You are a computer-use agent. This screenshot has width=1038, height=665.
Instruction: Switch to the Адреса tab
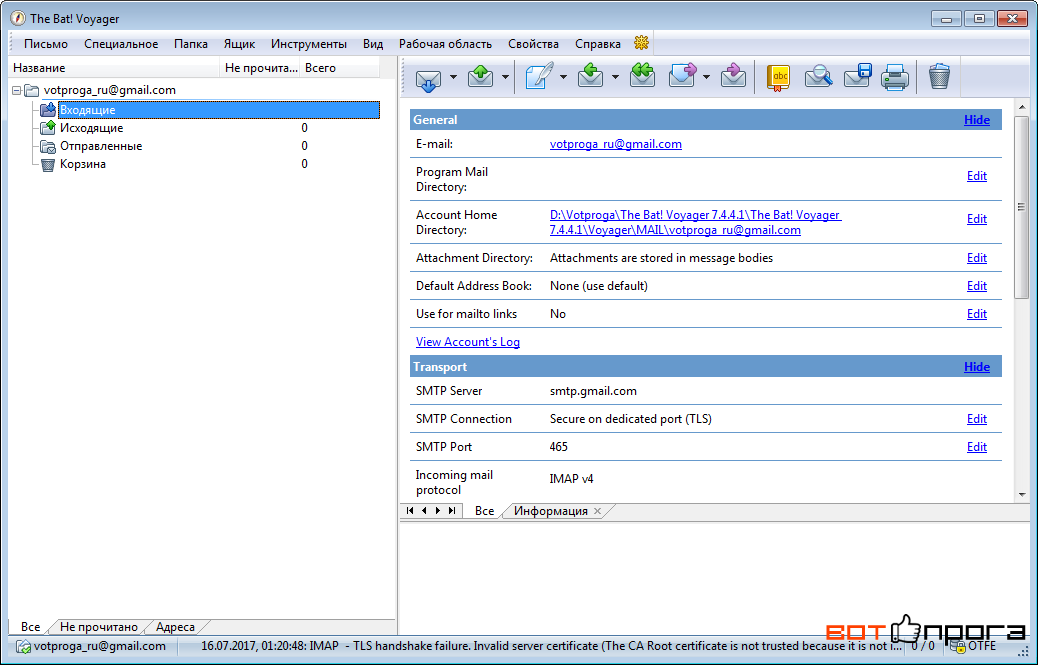(x=175, y=627)
